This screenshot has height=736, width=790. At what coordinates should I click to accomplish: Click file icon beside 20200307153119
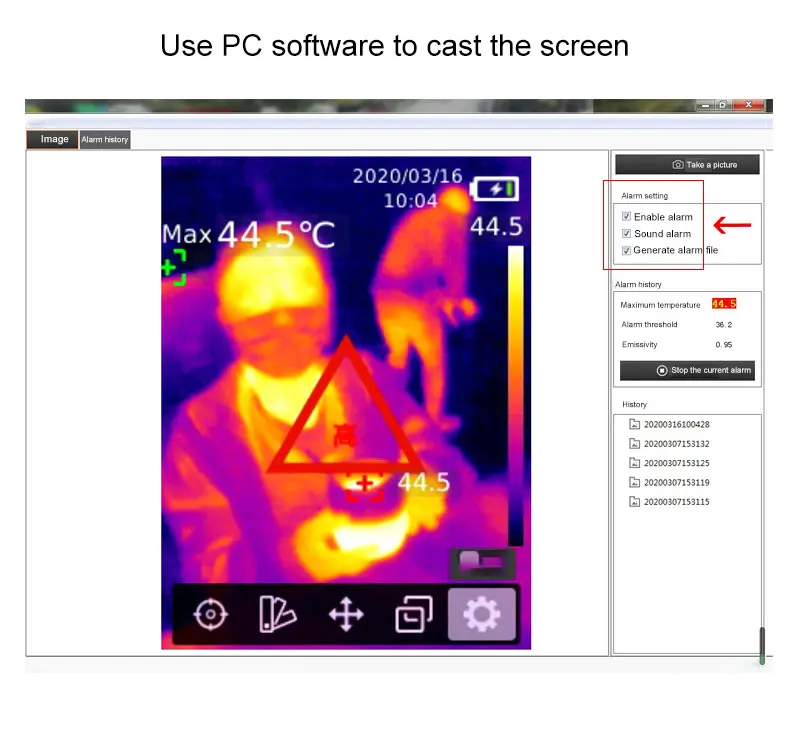pos(634,482)
